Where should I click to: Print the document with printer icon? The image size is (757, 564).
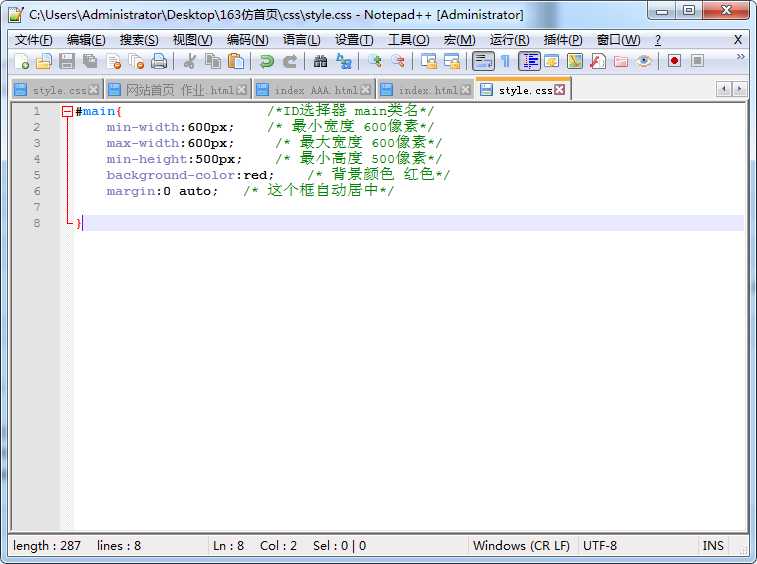coord(159,61)
